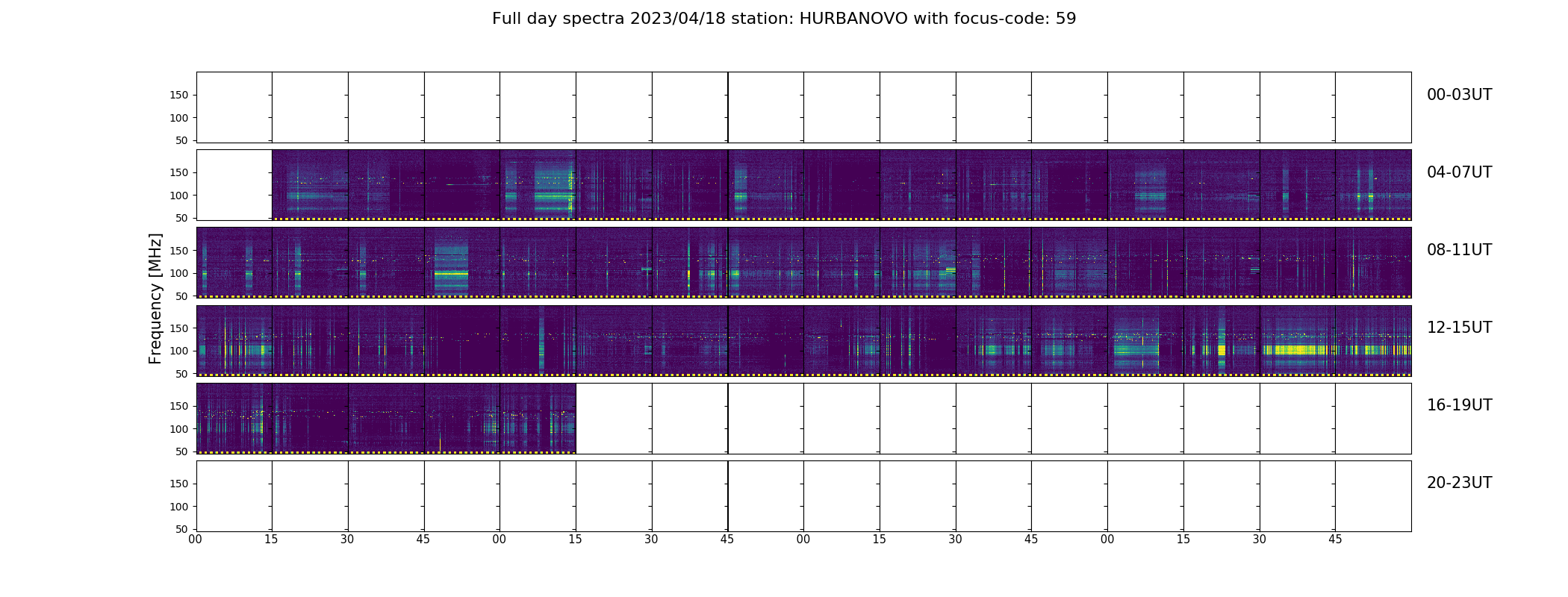
Task: Click the first spectrogram panel of the 12-15UT row
Action: (x=234, y=340)
